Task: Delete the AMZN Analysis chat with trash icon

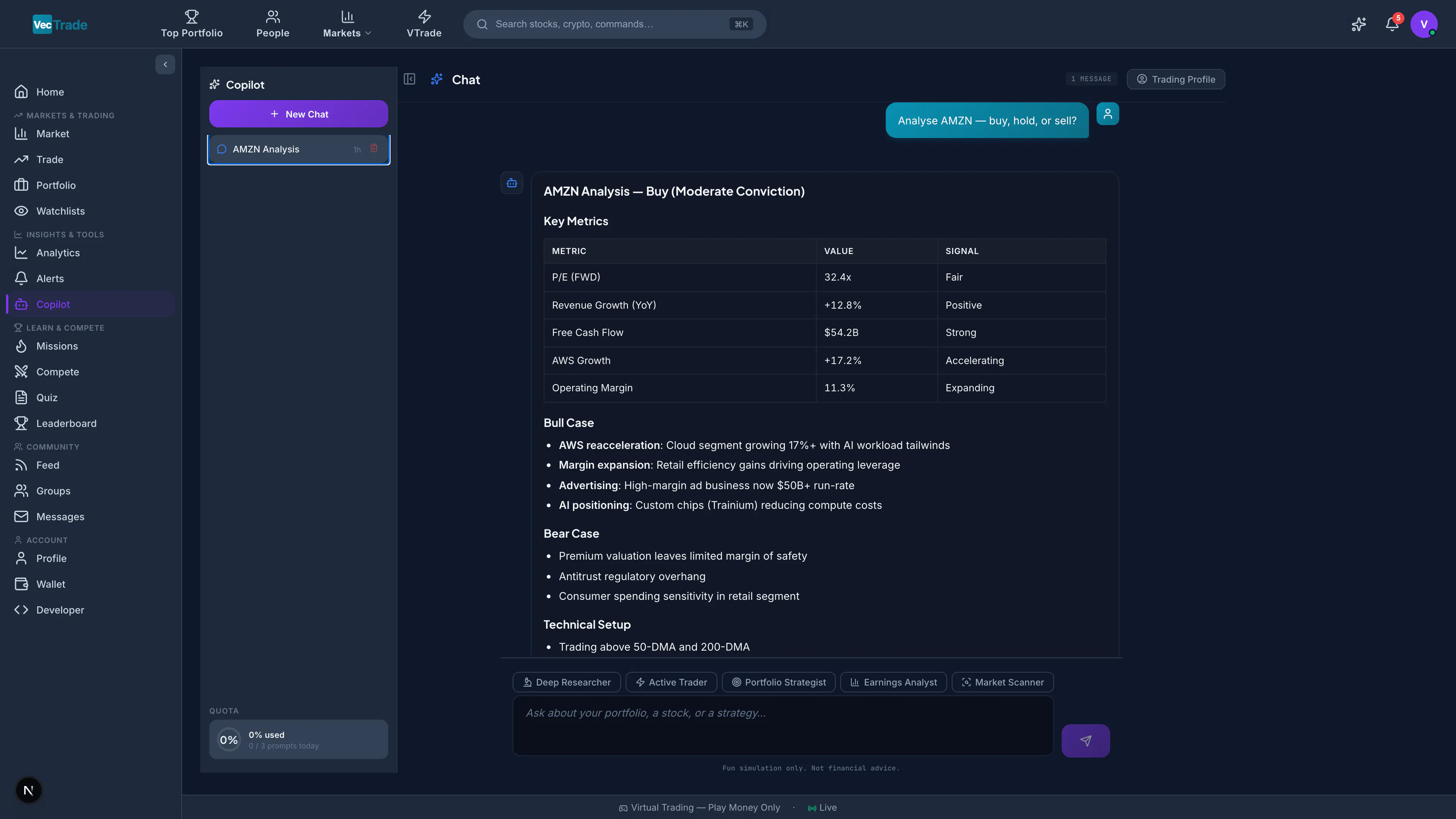Action: point(373,148)
